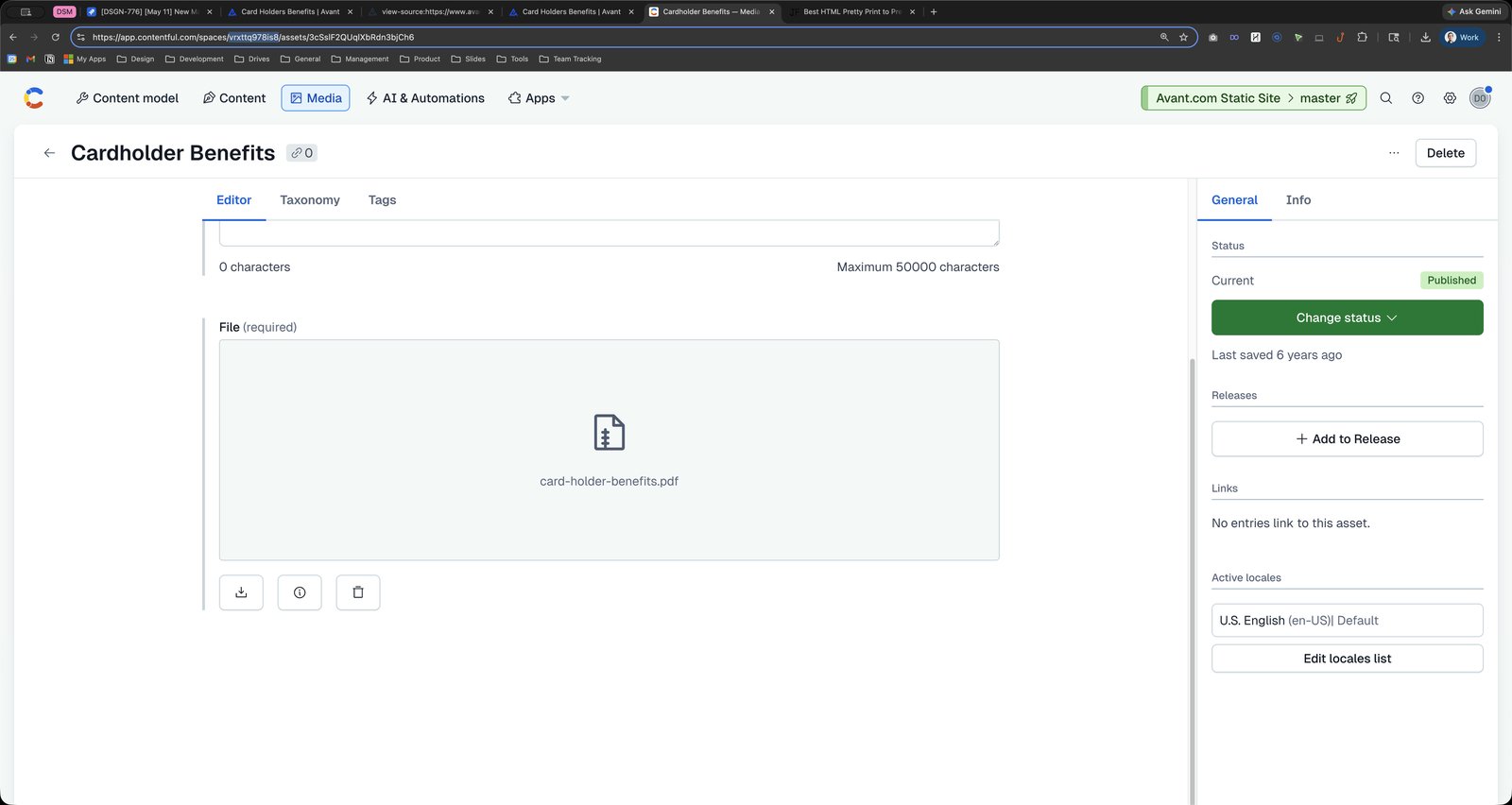The height and width of the screenshot is (805, 1512).
Task: Open the Change status dropdown
Action: coord(1348,317)
